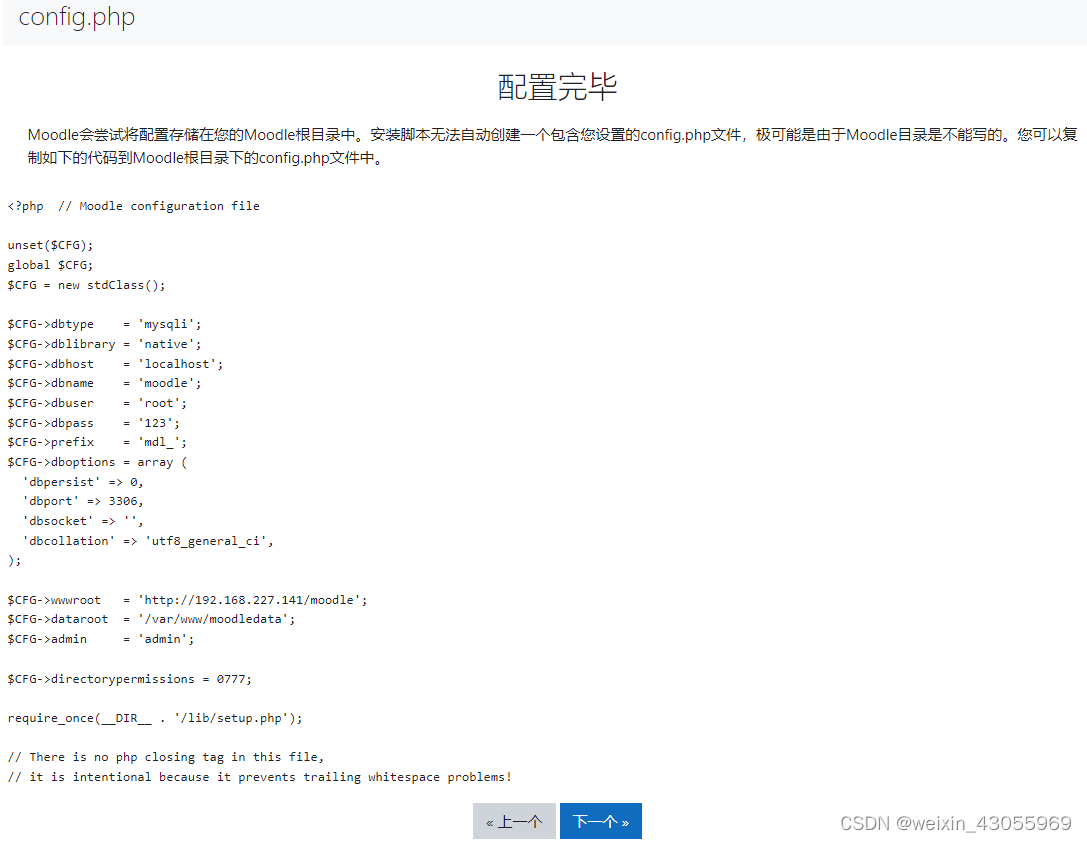
Task: Click the 'dbcollation' => 'utf8_general_ci' line
Action: [148, 541]
